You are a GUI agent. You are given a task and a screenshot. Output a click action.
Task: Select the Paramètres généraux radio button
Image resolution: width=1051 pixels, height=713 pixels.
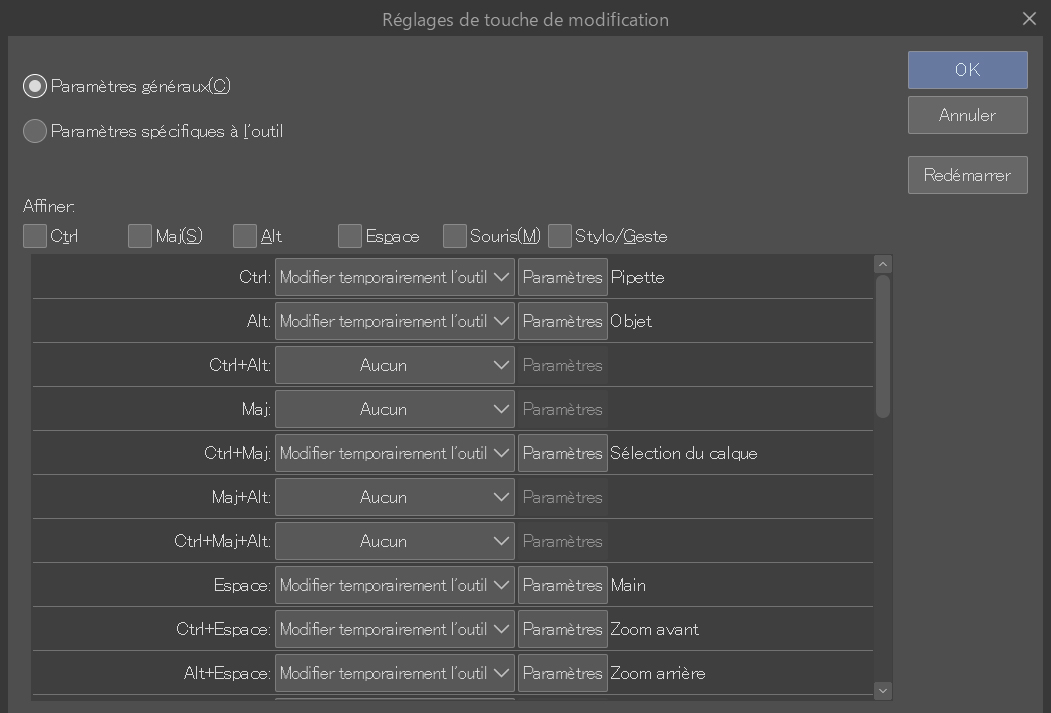(35, 86)
